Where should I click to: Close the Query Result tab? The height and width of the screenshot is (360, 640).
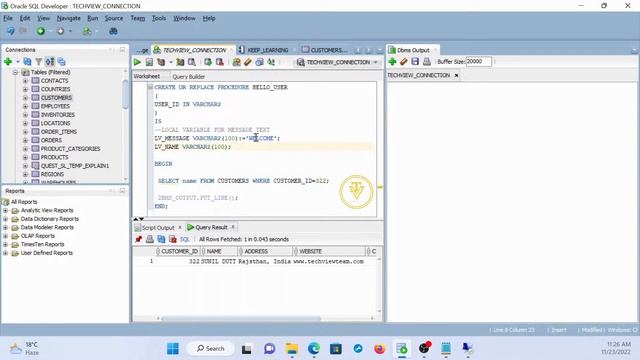tap(233, 227)
